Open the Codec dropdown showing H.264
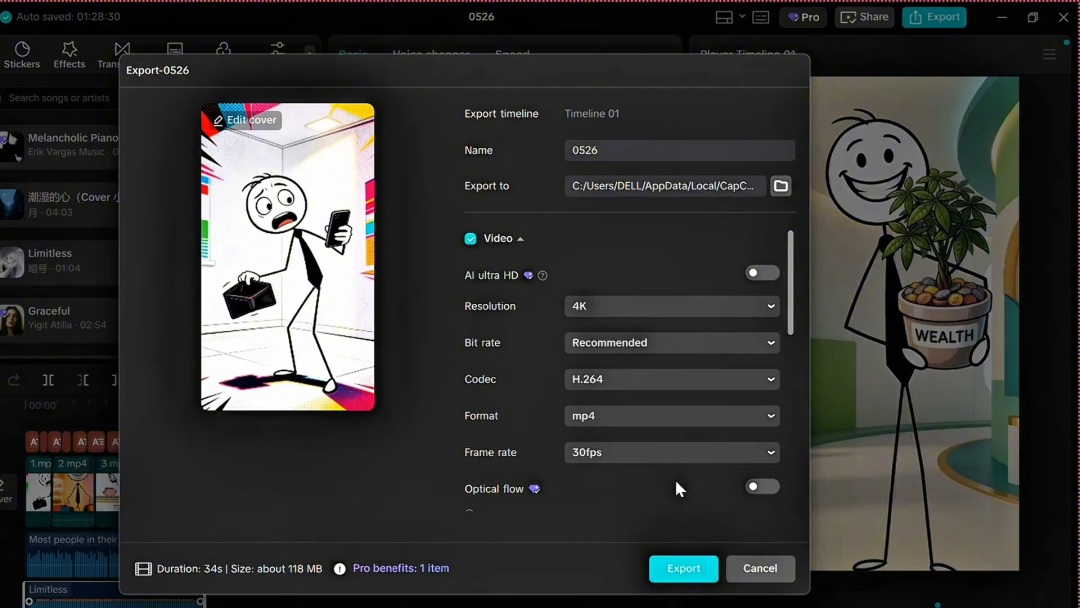The image size is (1080, 608). (672, 379)
